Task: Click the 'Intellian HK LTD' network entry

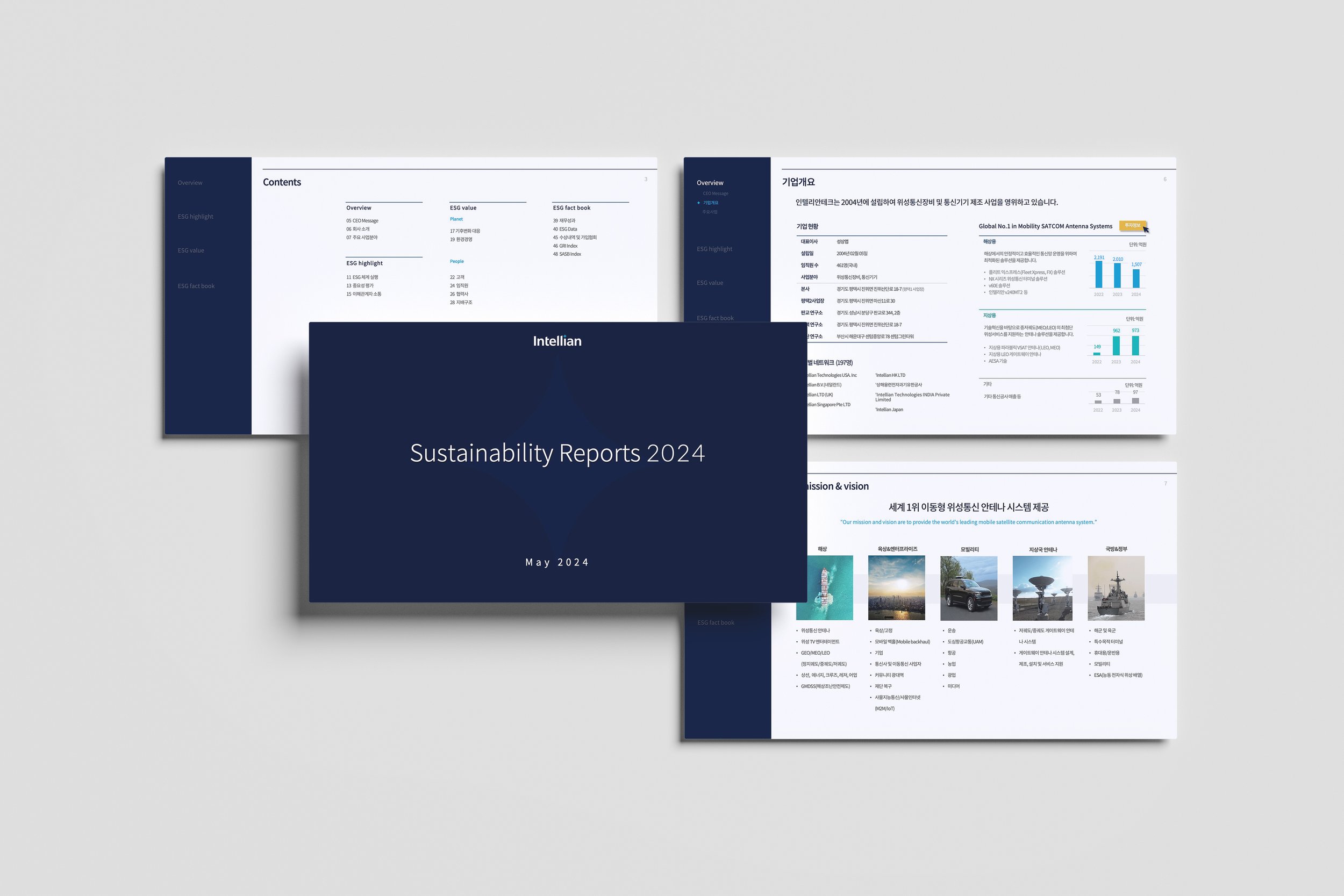Action: tap(890, 375)
